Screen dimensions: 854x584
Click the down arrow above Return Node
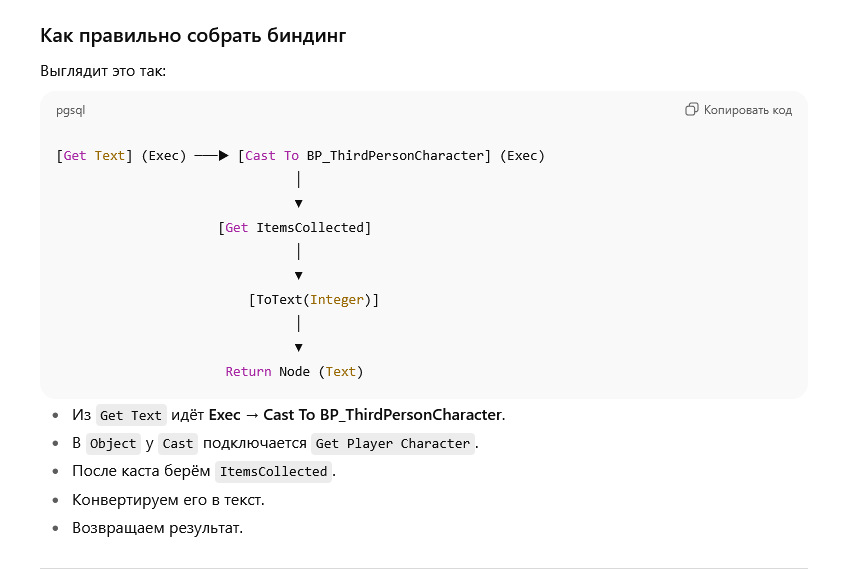tap(299, 347)
